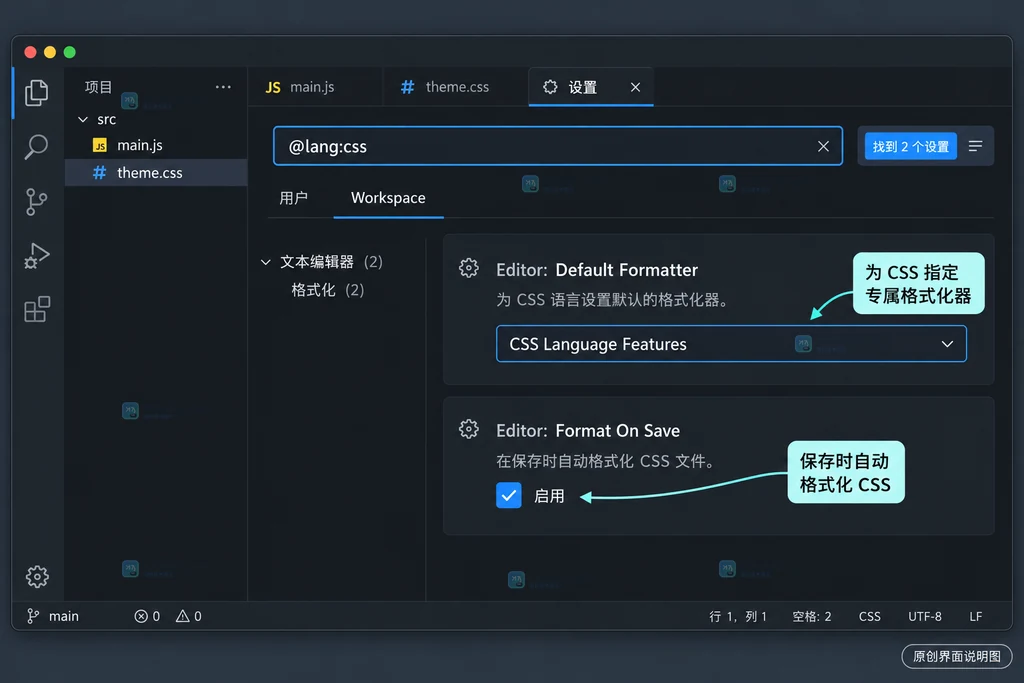The image size is (1024, 683).
Task: Click the Editor: Default Formatter title
Action: [597, 270]
